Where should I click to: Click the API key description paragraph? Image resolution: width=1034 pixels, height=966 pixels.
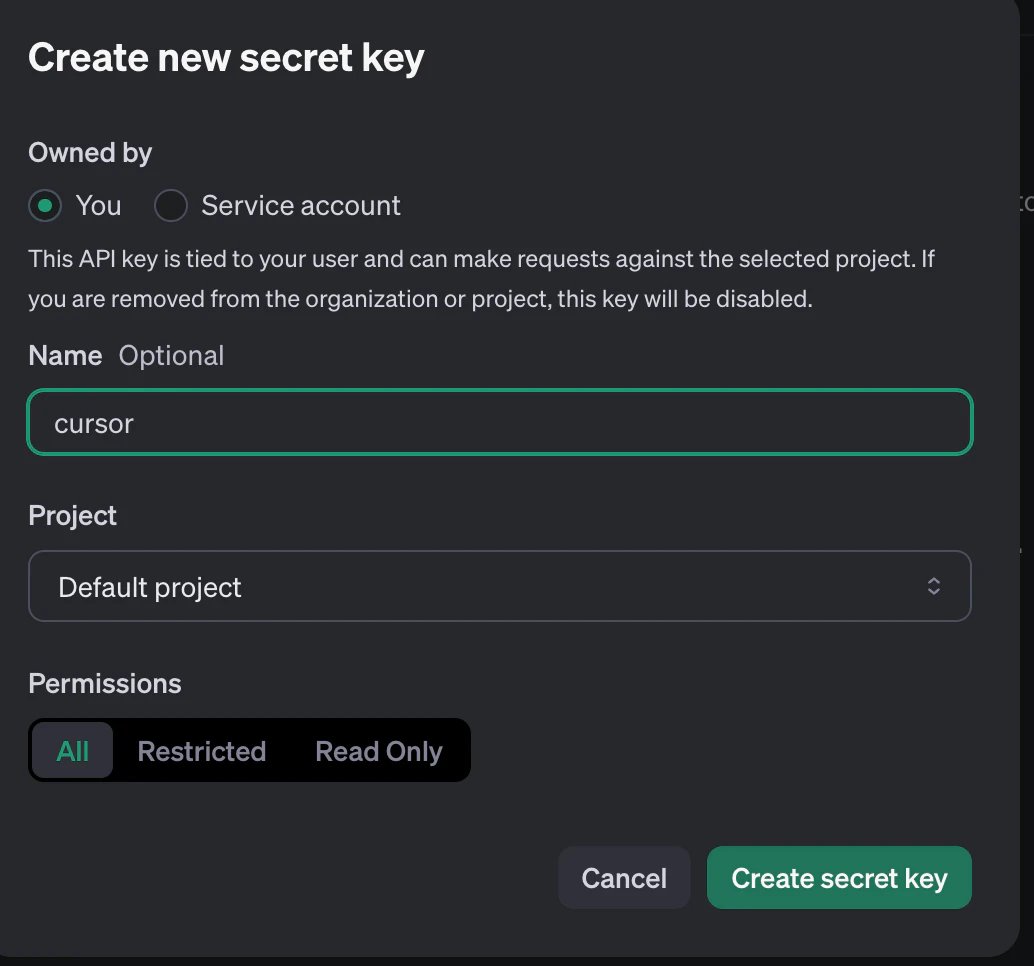480,279
